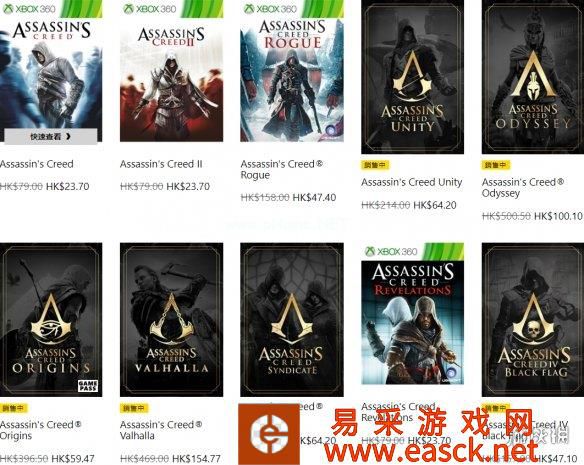Click the quick view button on Assassin's Creed
This screenshot has height=465, width=584.
pos(51,137)
